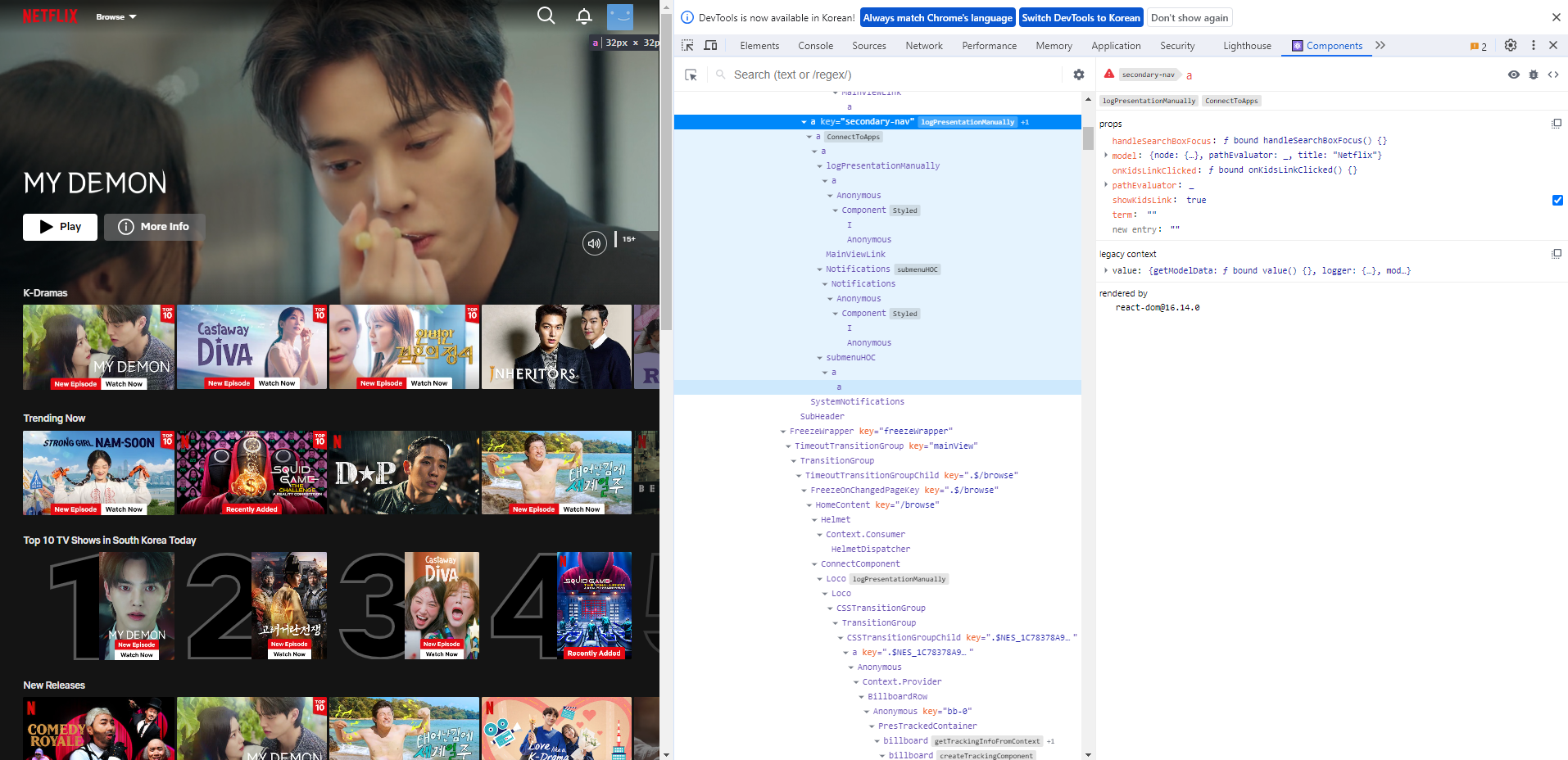The height and width of the screenshot is (760, 1568).
Task: Collapse the FreezeWrapper tree node
Action: tap(783, 432)
